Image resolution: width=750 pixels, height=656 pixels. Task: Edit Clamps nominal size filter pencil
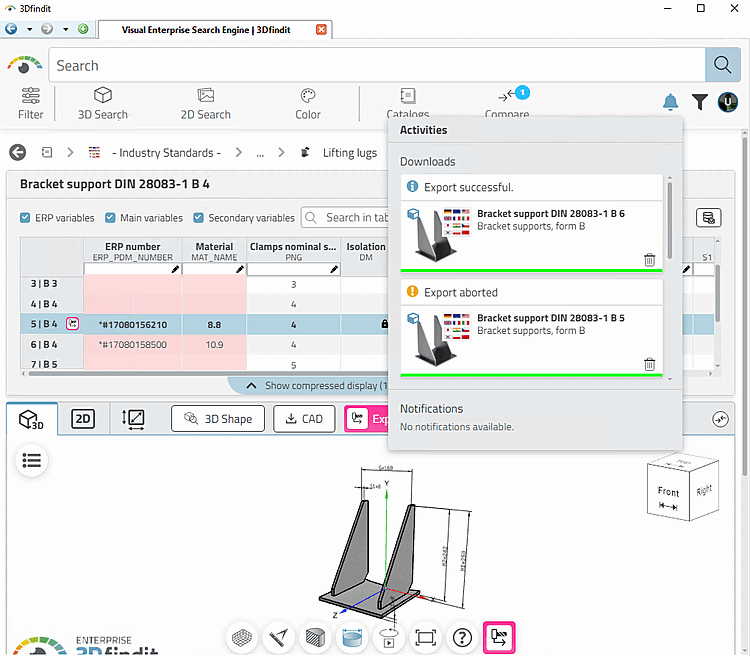[334, 269]
